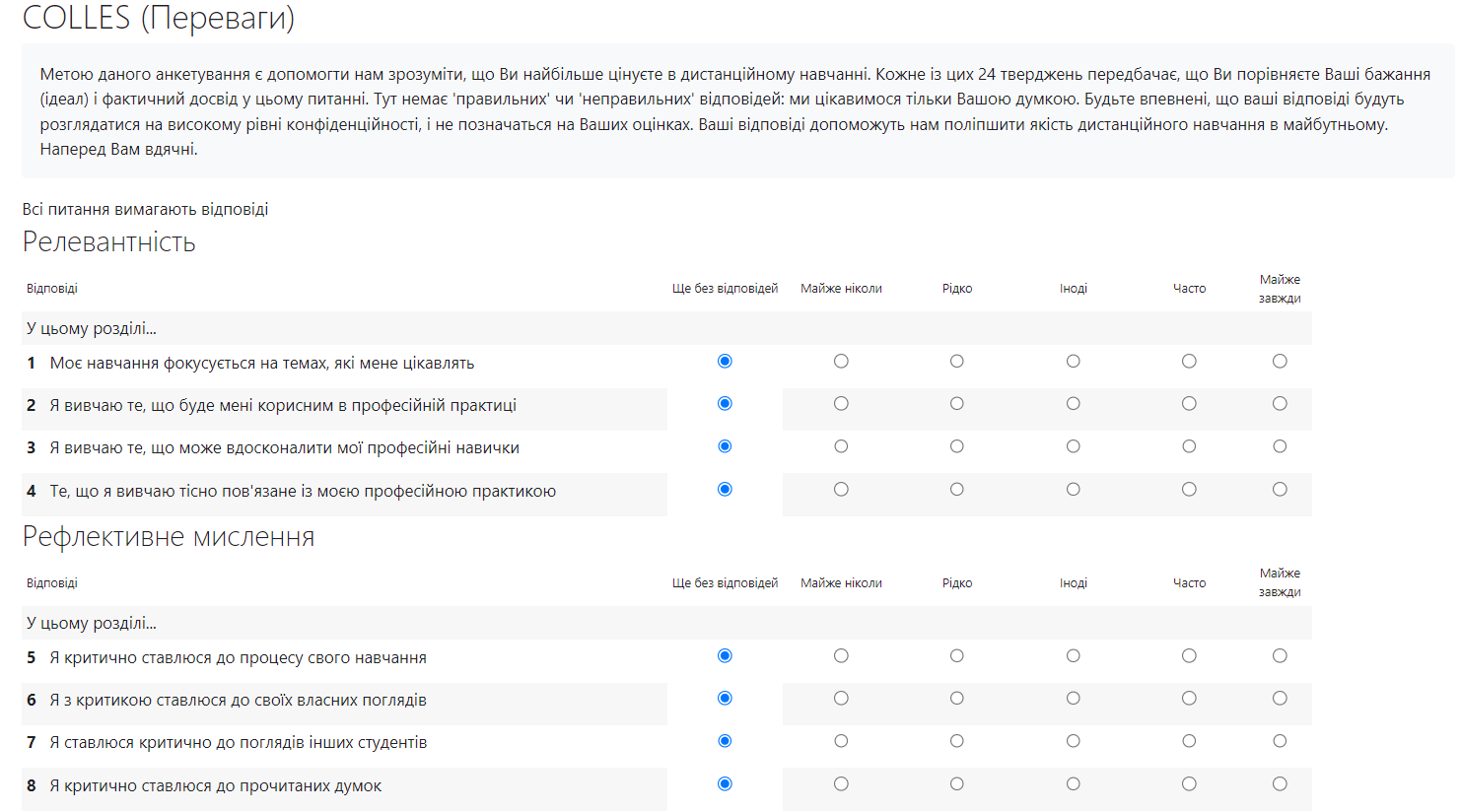Check 'Іноді' for question 7
The image size is (1461, 812).
(1074, 741)
